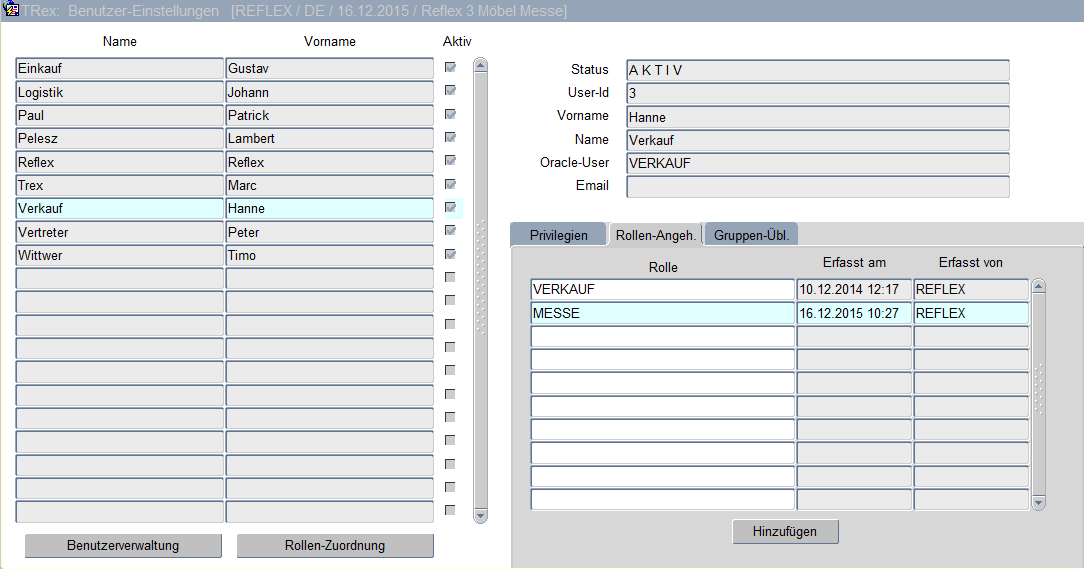This screenshot has width=1084, height=569.
Task: Click the application icon in title bar
Action: [12, 10]
